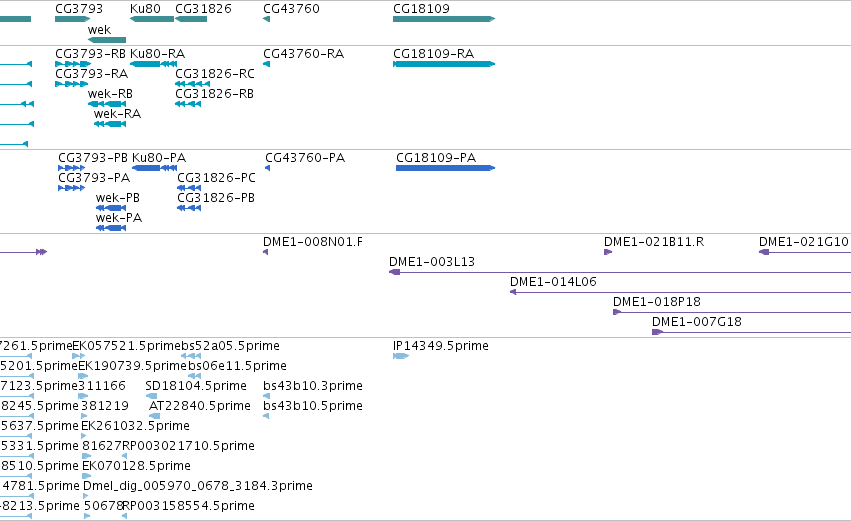Click the DME1-008N01.F clone label

[313, 242]
